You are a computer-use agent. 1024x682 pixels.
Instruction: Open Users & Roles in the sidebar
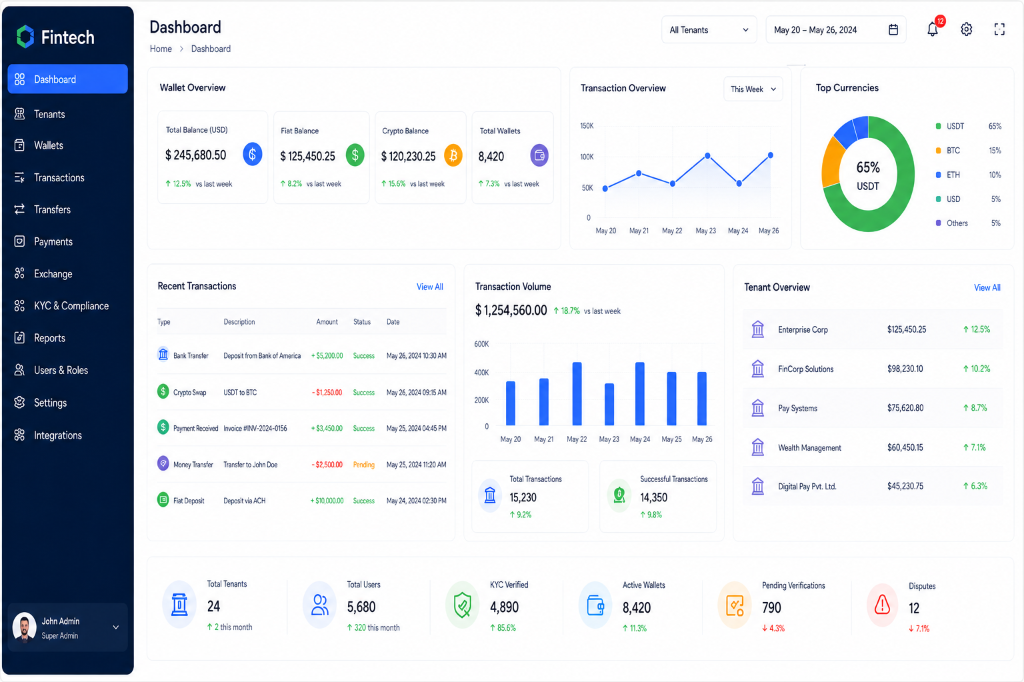click(x=68, y=370)
